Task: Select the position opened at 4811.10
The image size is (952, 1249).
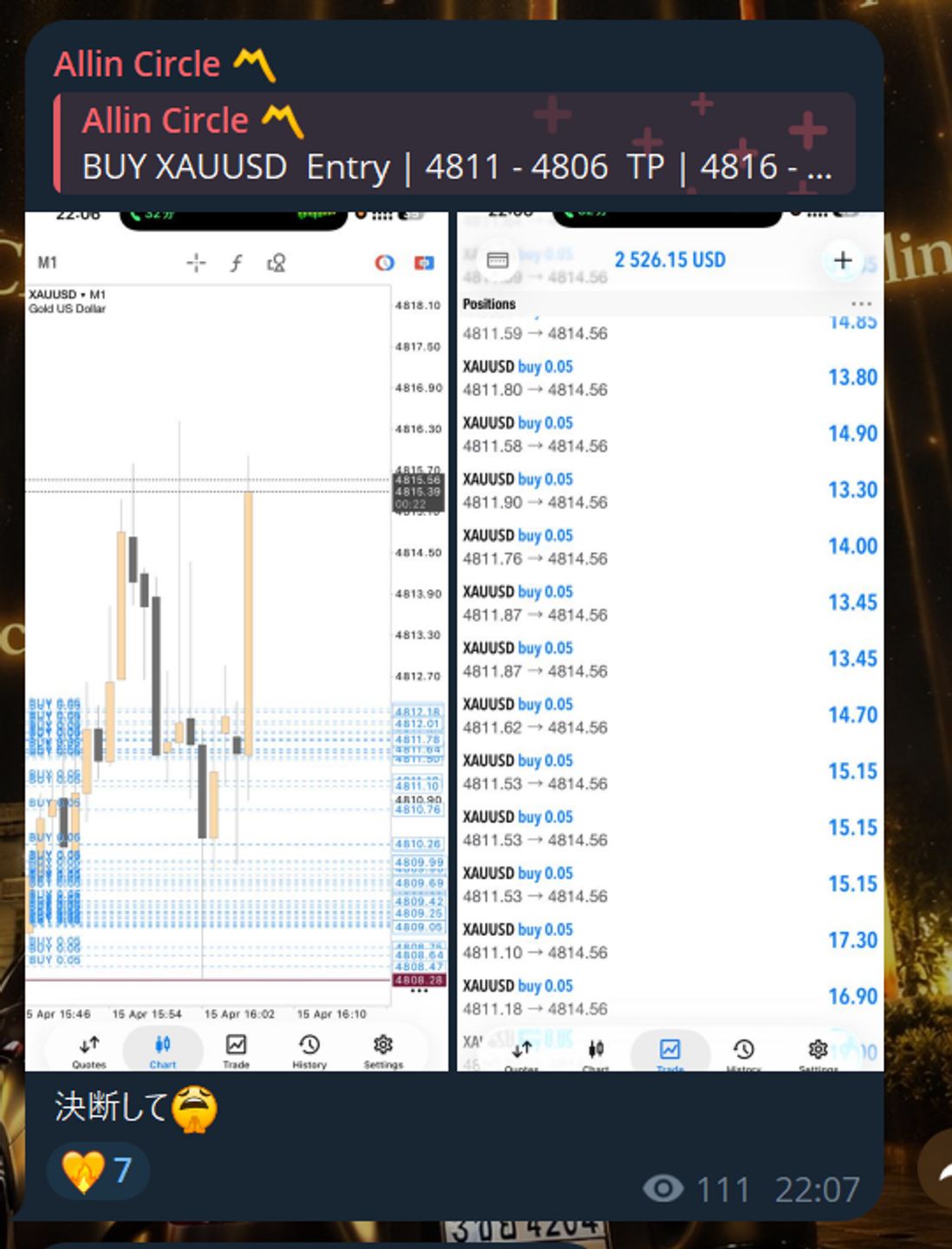Action: 670,941
